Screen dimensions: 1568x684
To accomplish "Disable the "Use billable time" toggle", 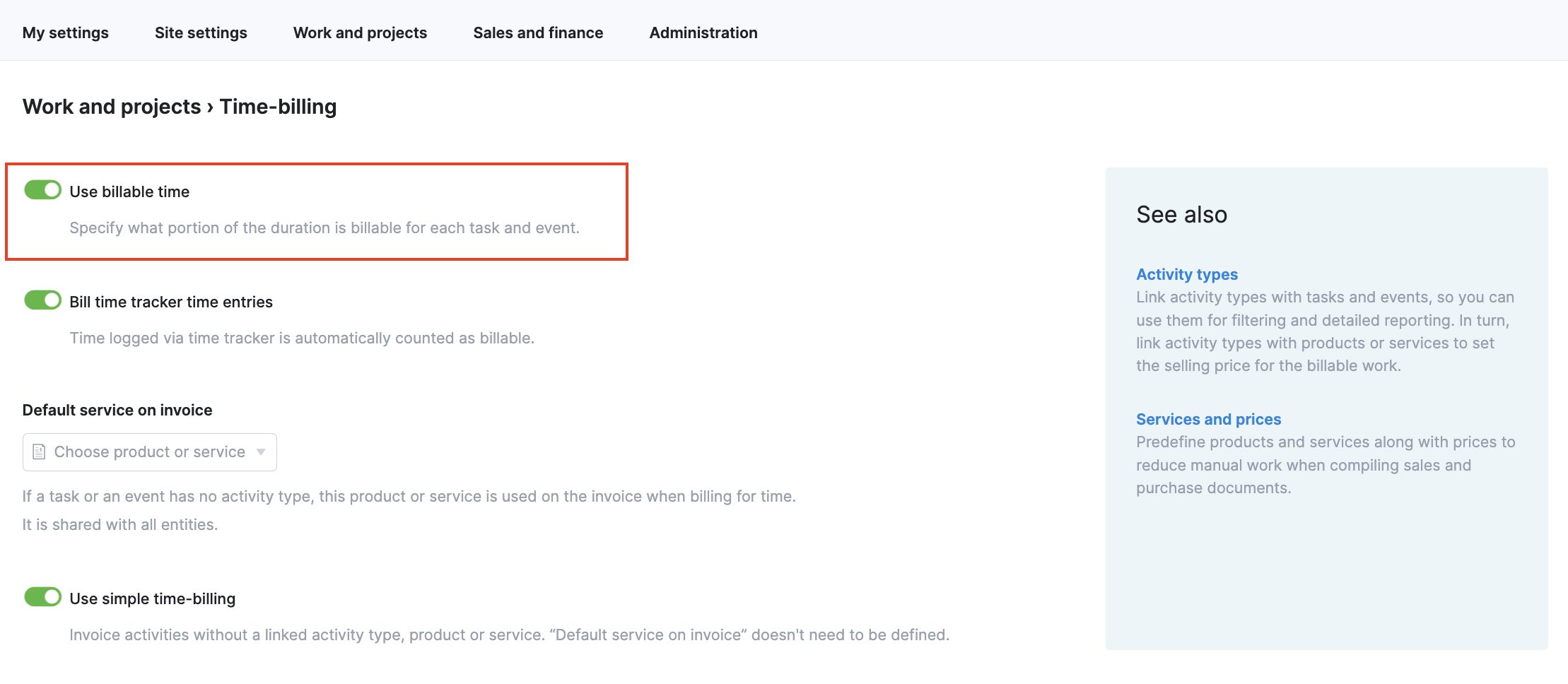I will 42,190.
